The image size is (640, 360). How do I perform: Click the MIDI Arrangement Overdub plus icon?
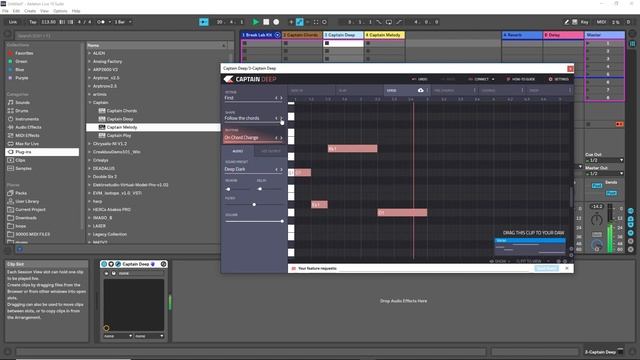point(291,22)
